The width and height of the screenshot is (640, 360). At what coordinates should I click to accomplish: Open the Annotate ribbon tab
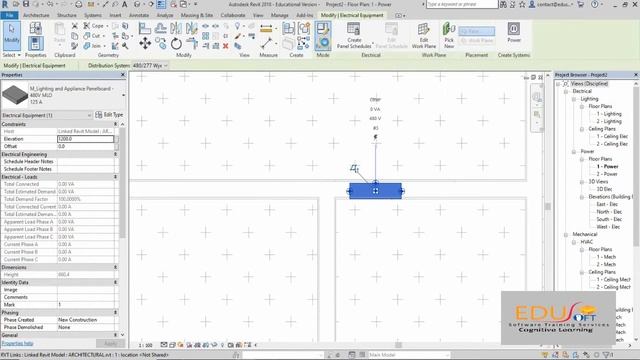[139, 15]
